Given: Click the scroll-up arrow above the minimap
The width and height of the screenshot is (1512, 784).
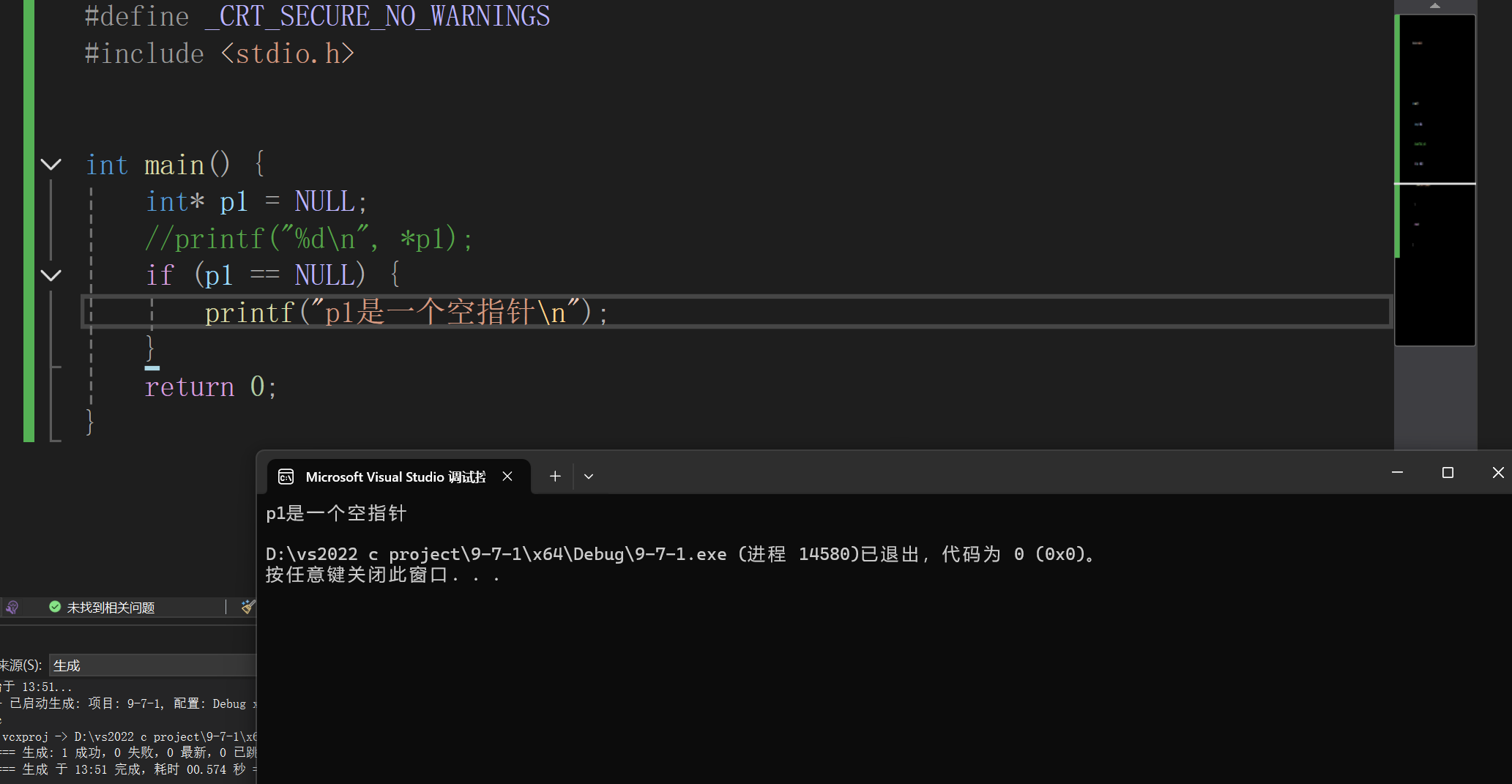Looking at the screenshot, I should [x=1435, y=6].
